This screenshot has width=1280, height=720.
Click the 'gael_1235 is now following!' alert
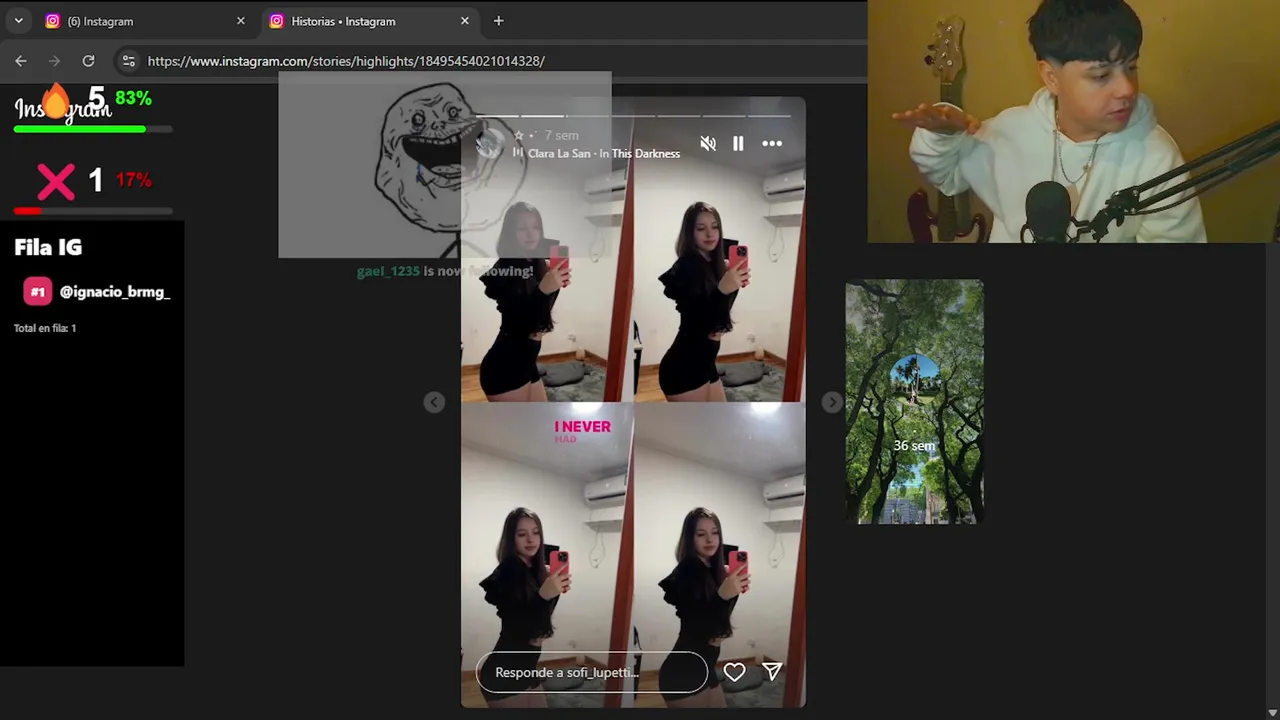pyautogui.click(x=445, y=271)
